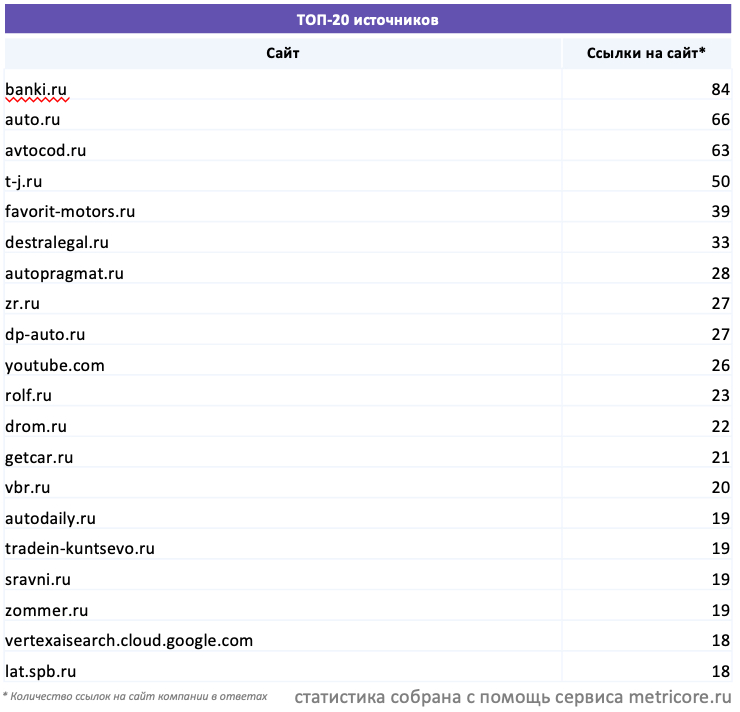Click the banki.ru site cell
Image resolution: width=740 pixels, height=712 pixels.
37,90
